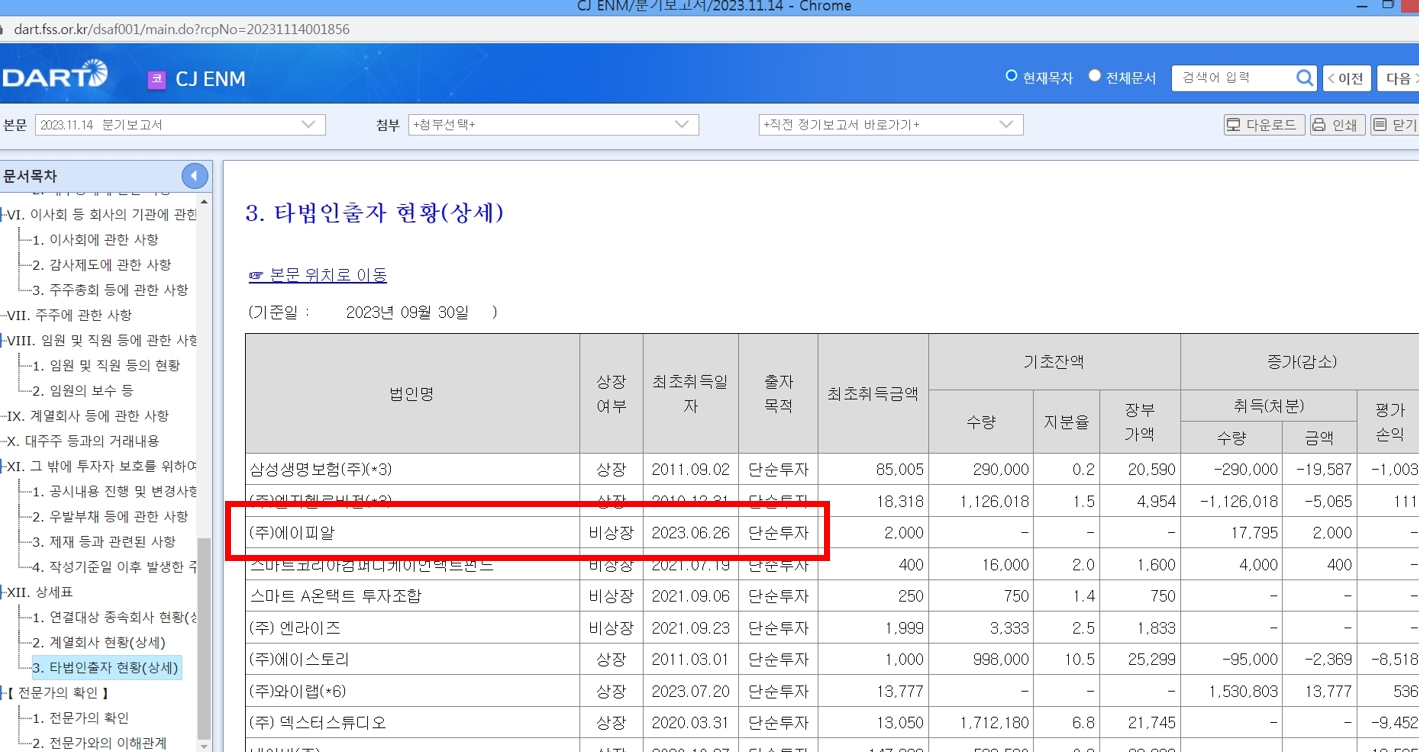Collapse the XII. 상세표 node
The image size is (1419, 752).
coord(2,592)
